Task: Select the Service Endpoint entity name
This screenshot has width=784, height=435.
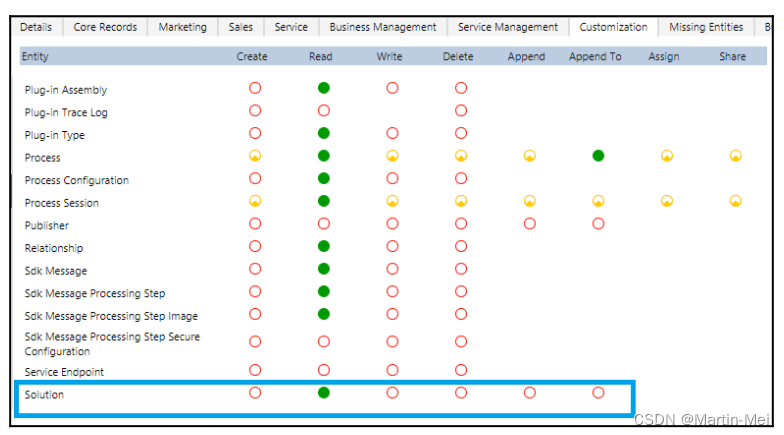Action: point(64,372)
